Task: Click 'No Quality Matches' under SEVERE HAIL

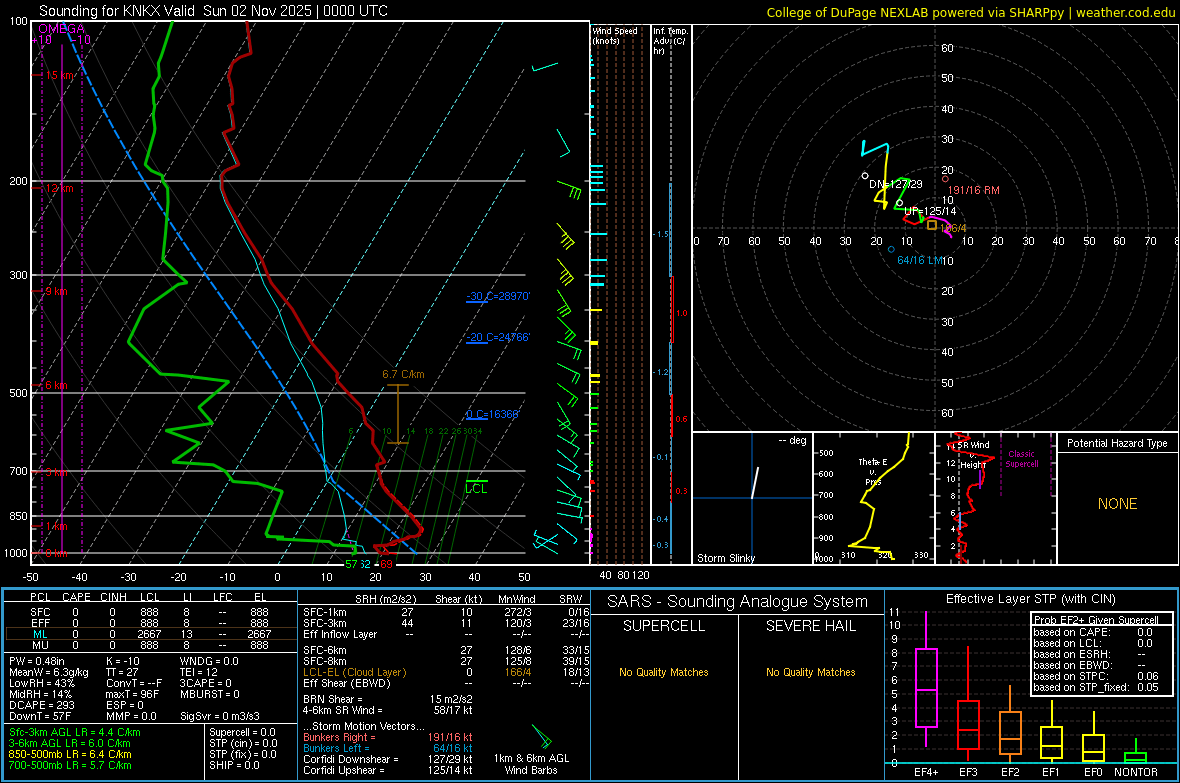Action: (x=810, y=672)
